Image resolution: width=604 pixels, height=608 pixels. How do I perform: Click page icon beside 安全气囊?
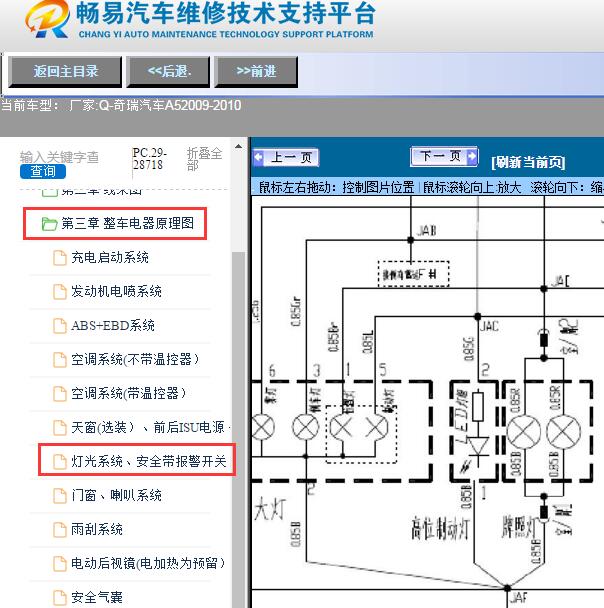(x=60, y=598)
